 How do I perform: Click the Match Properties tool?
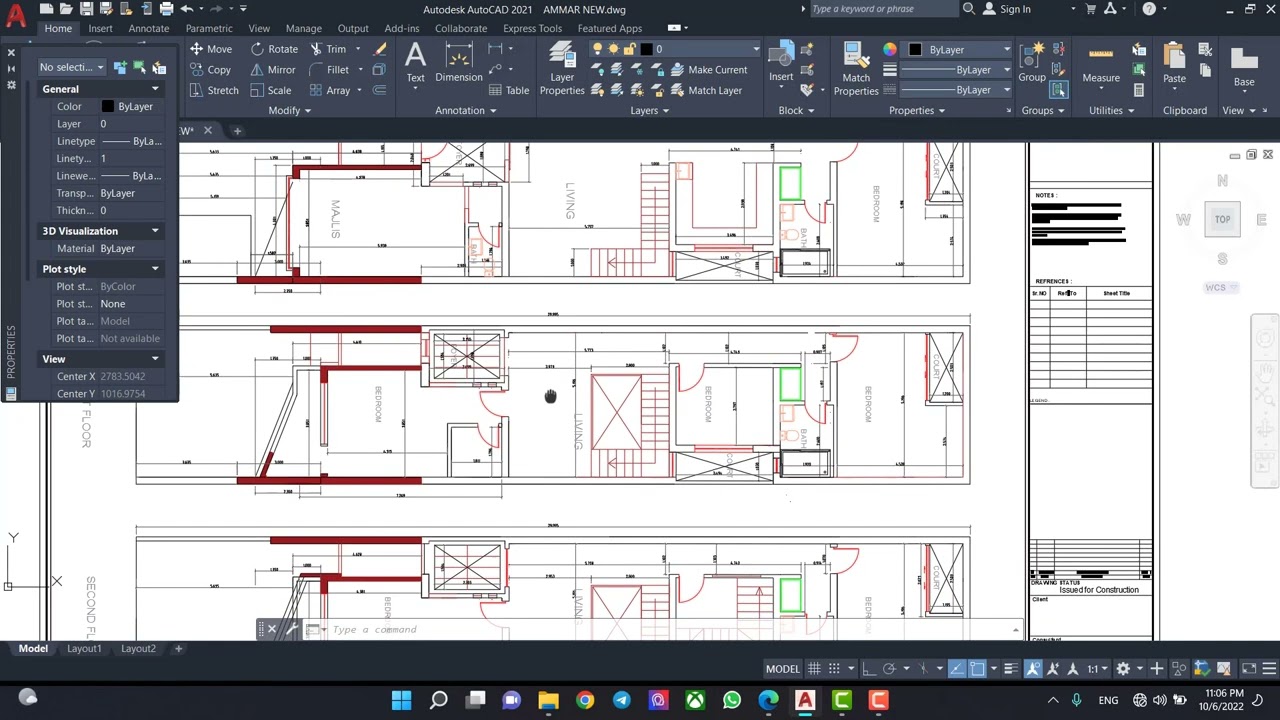pyautogui.click(x=856, y=69)
